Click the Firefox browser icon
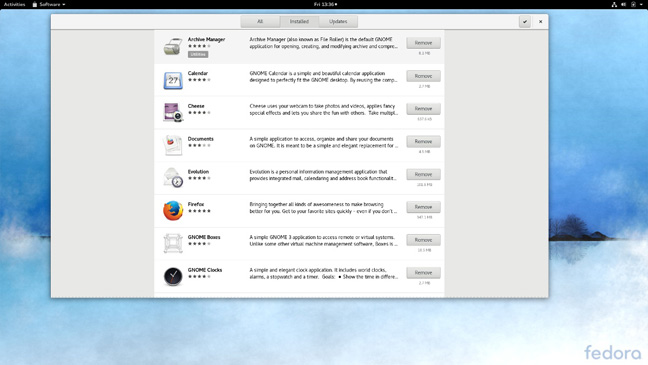The width and height of the screenshot is (648, 365). (173, 211)
